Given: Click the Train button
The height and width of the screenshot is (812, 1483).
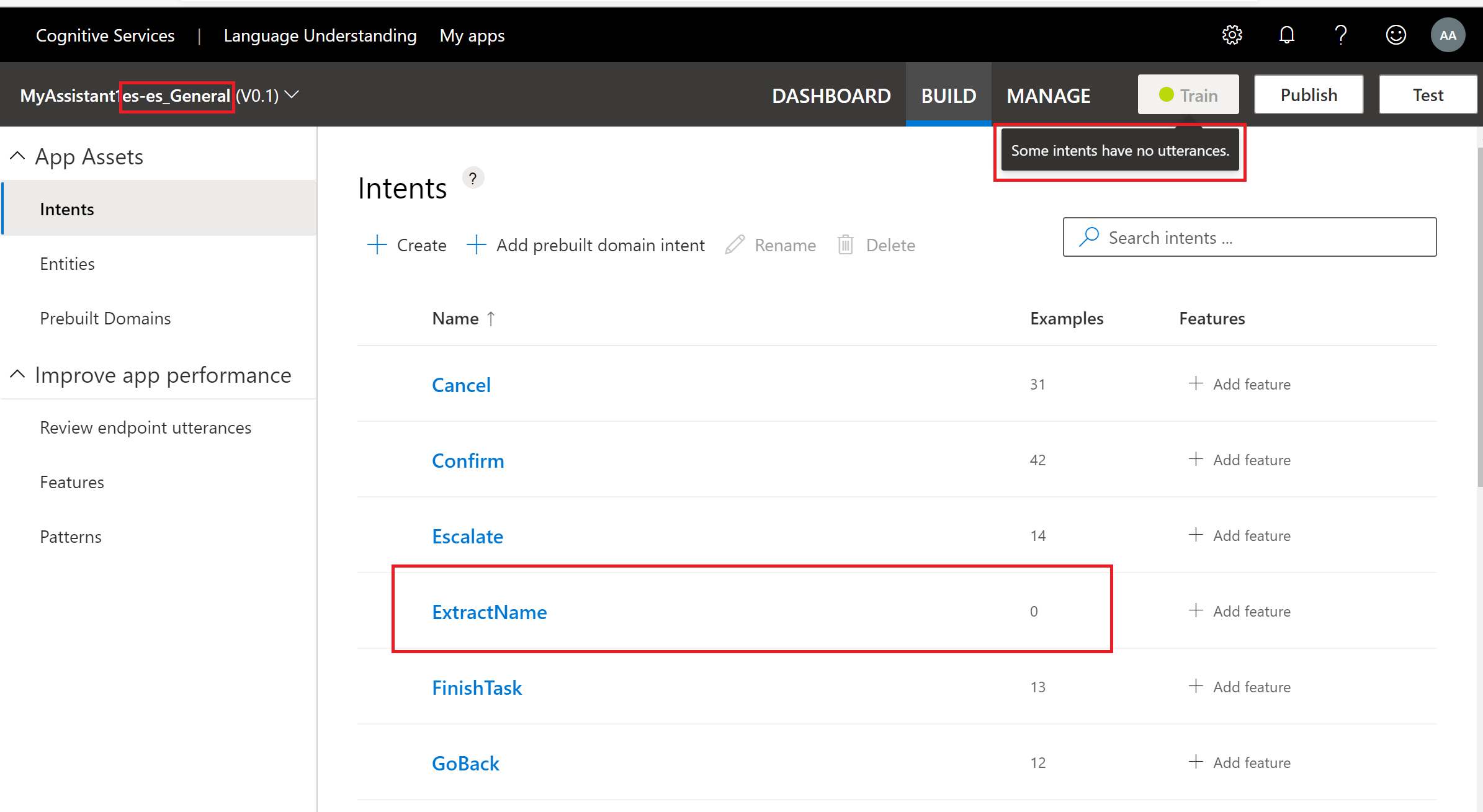Looking at the screenshot, I should point(1188,94).
